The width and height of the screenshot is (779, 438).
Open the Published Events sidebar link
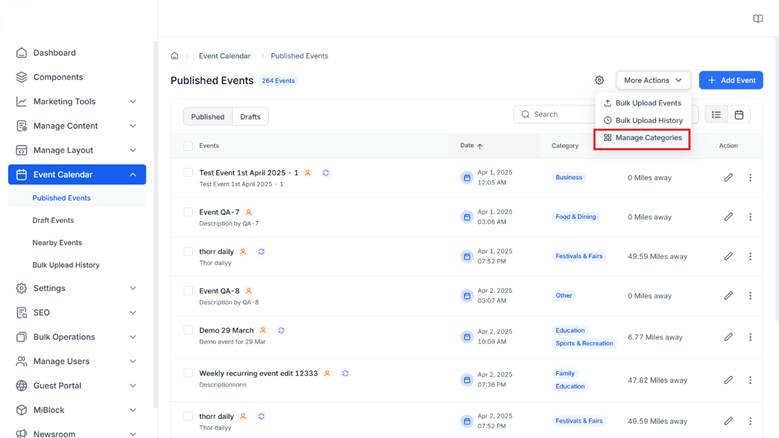tap(62, 198)
